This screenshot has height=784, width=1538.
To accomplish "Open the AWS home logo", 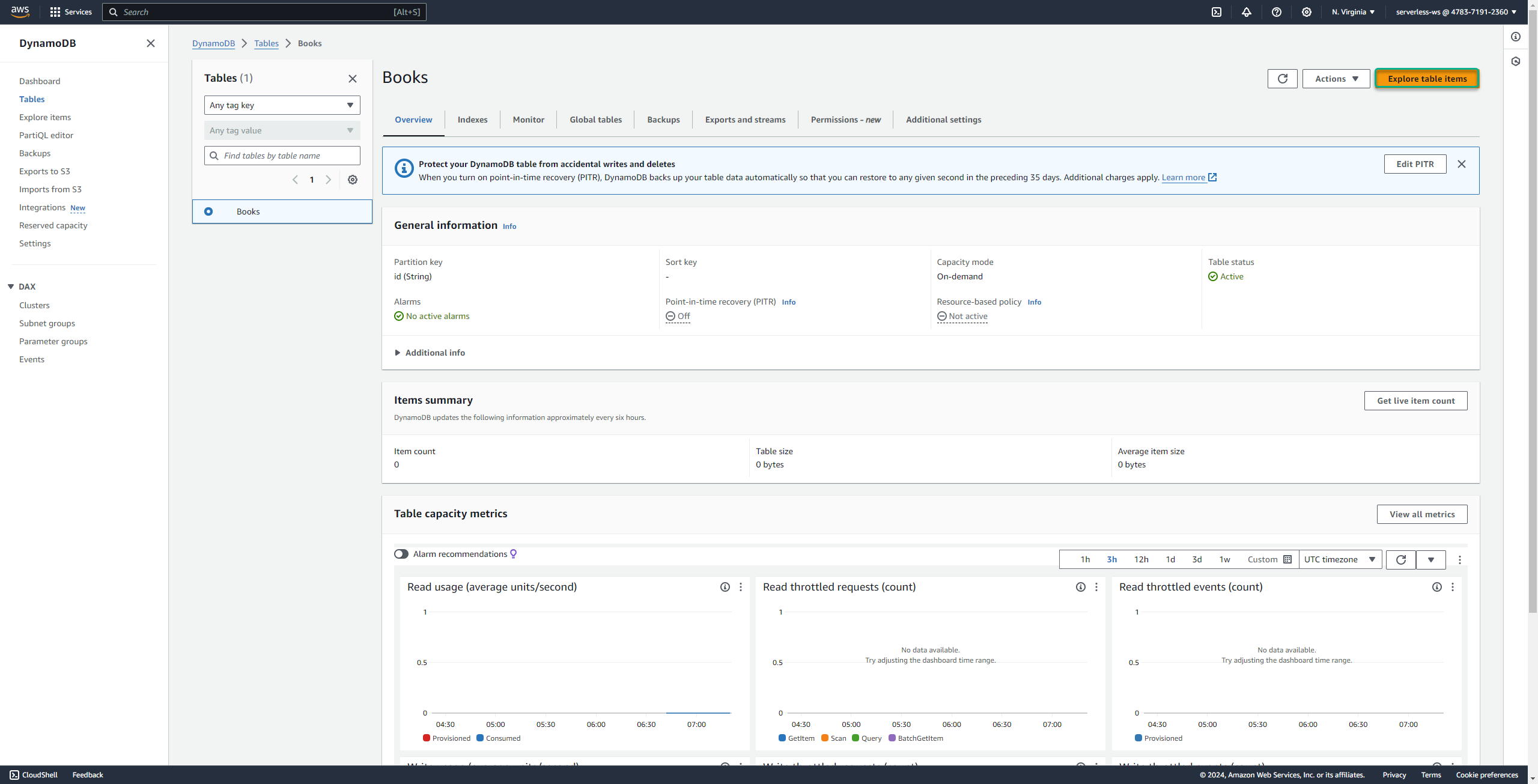I will click(20, 11).
